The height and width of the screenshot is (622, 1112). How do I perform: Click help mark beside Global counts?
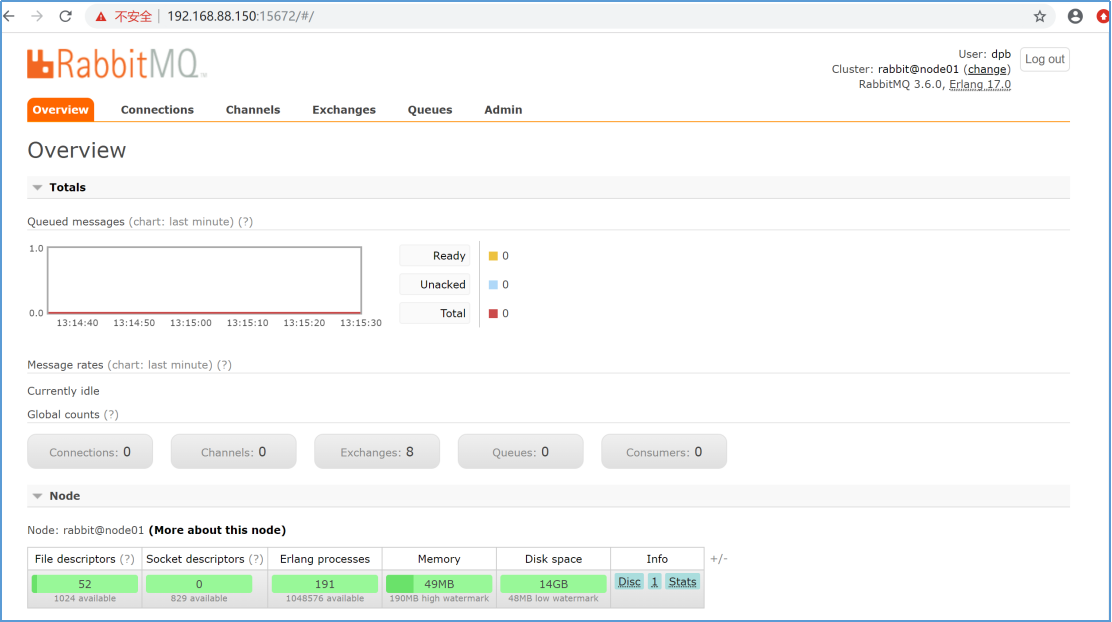(111, 415)
